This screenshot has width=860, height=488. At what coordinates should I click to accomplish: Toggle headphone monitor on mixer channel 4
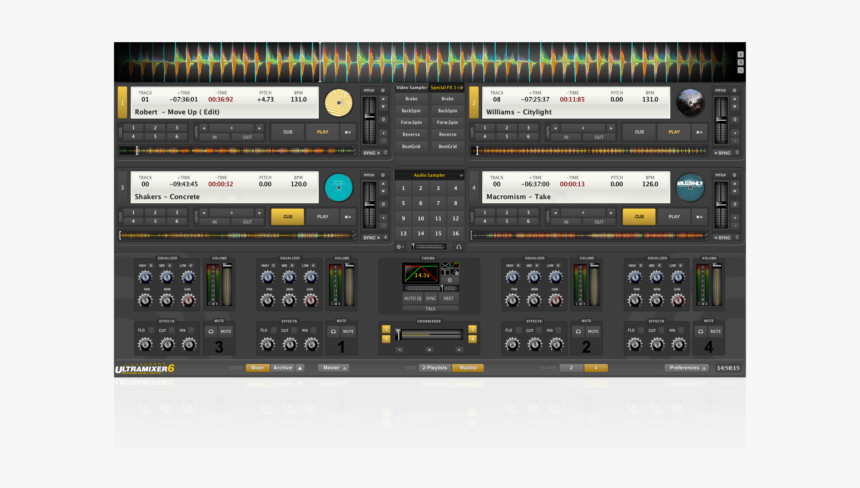[700, 331]
